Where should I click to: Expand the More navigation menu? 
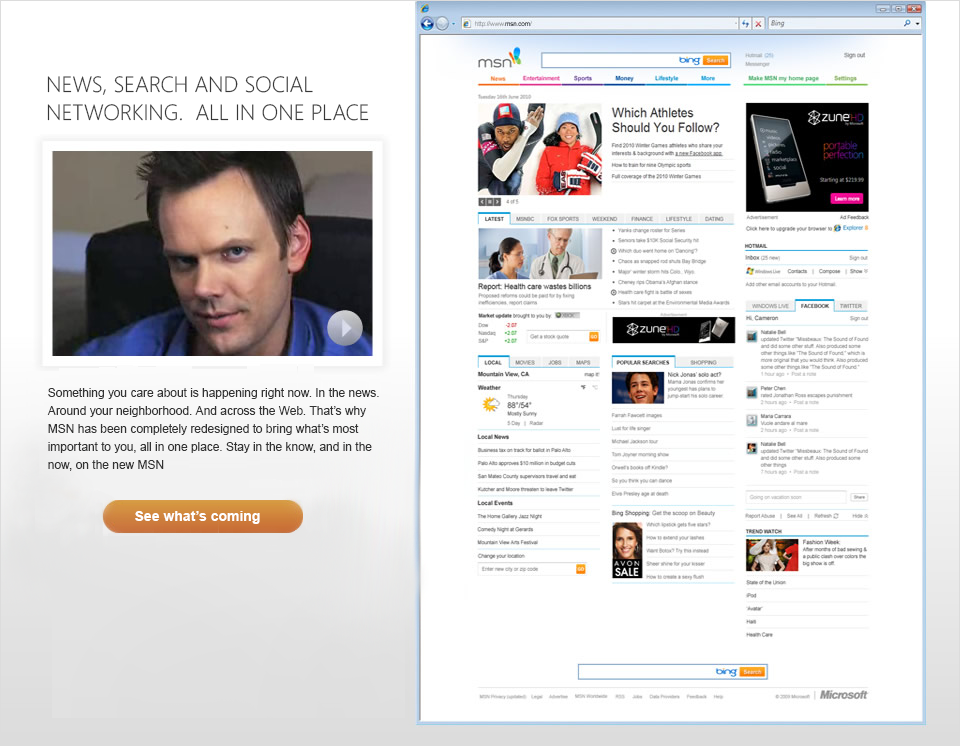point(708,78)
